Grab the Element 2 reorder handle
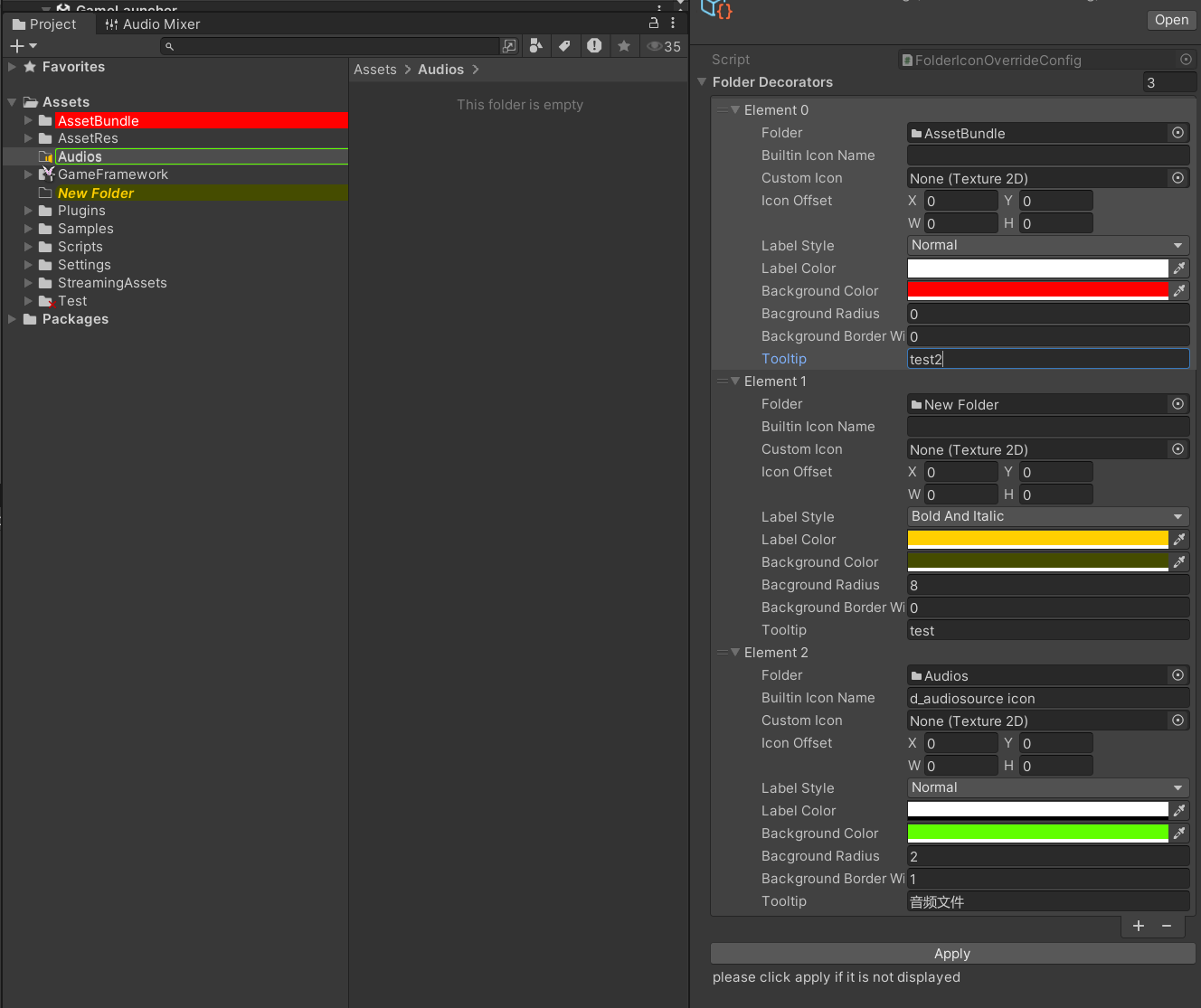Image resolution: width=1201 pixels, height=1008 pixels. [x=723, y=652]
